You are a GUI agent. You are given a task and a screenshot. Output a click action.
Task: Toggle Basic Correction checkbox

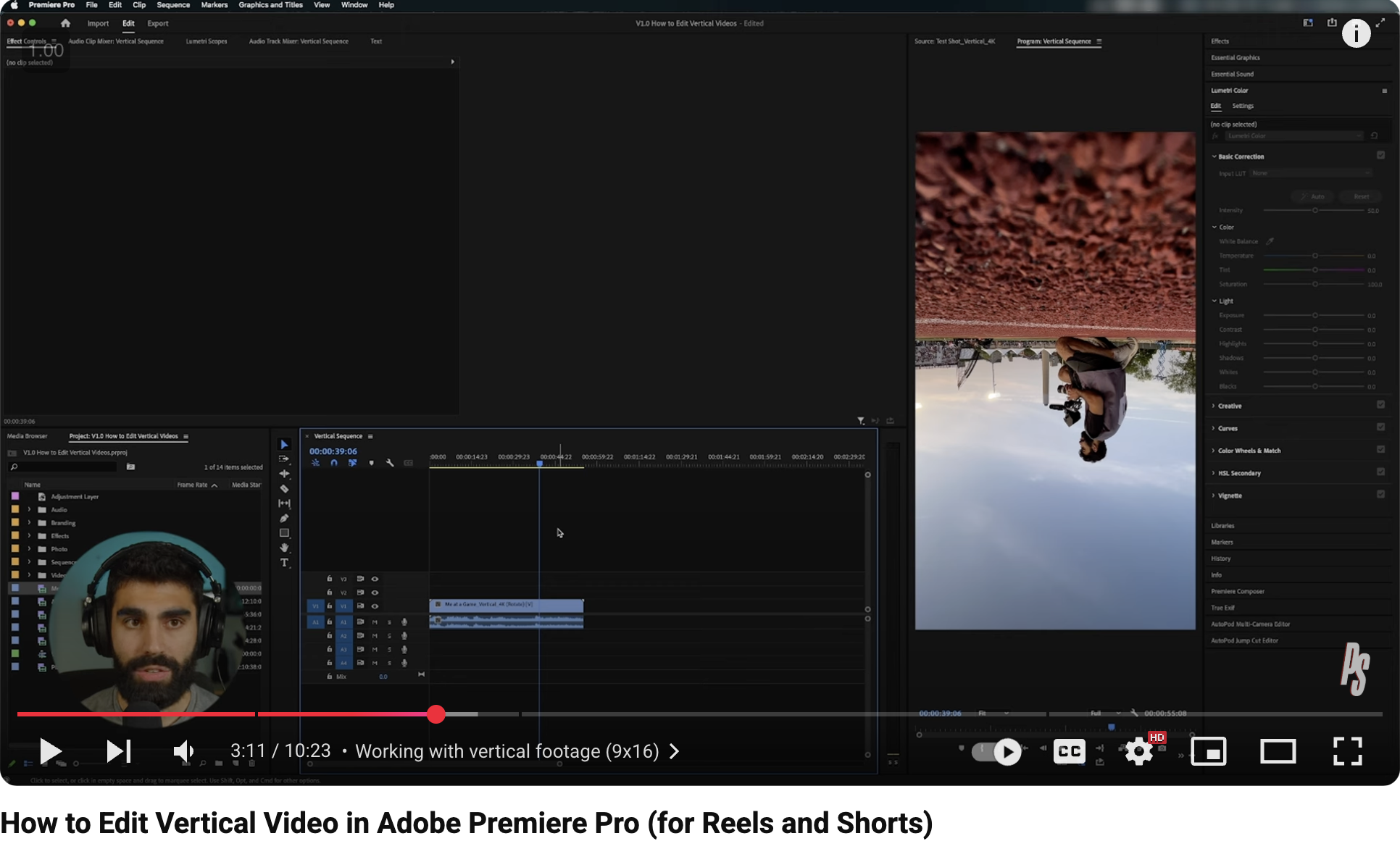(1380, 155)
